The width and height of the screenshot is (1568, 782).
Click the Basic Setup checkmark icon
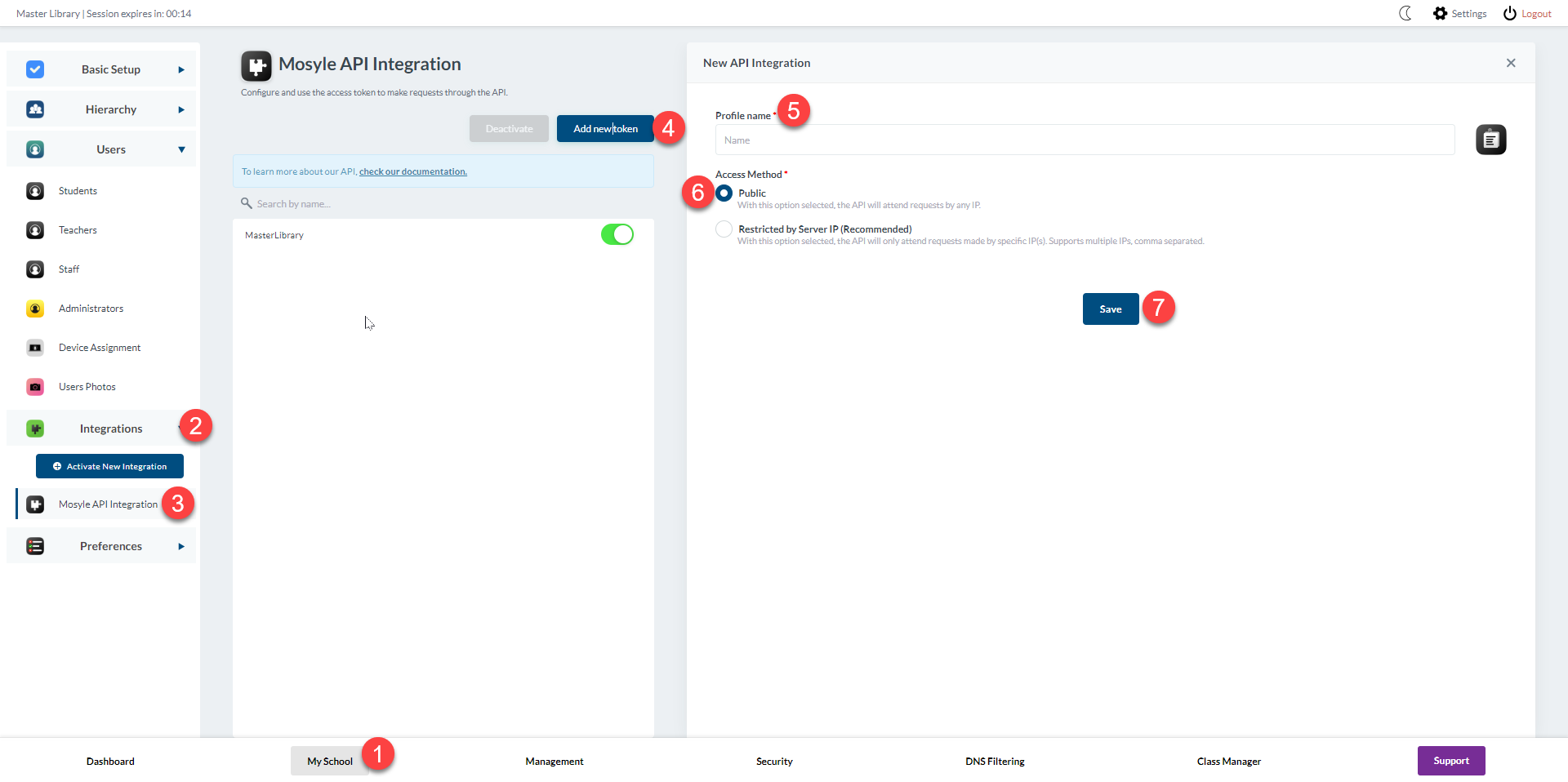click(x=35, y=69)
